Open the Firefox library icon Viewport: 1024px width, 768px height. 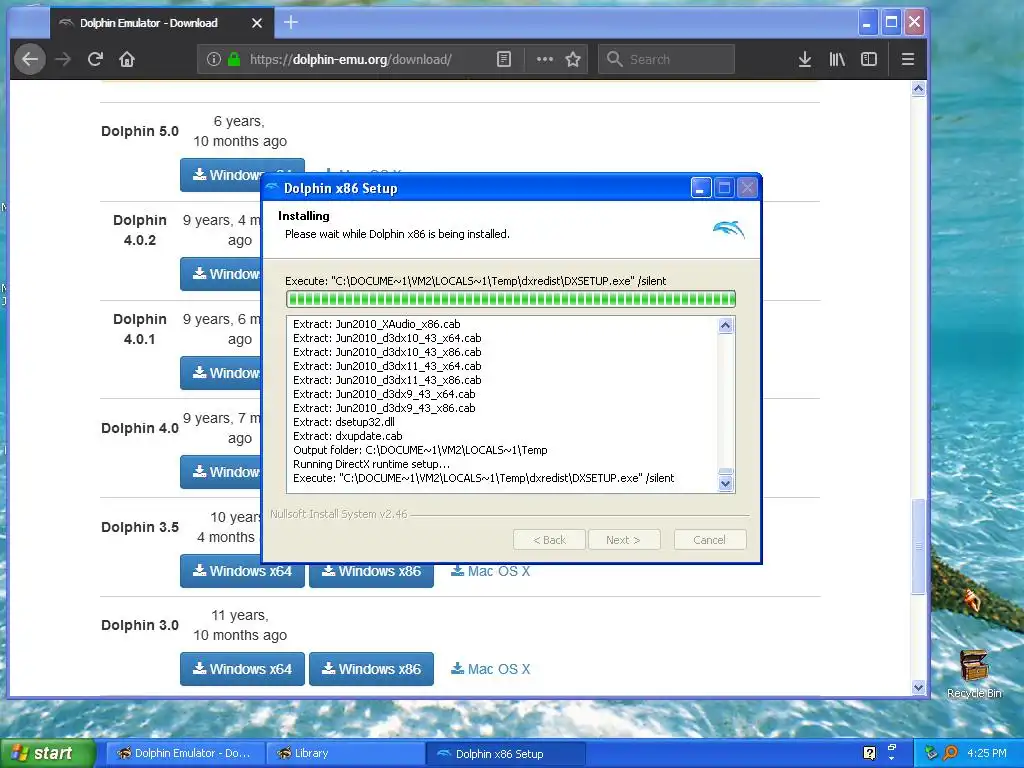coord(837,59)
